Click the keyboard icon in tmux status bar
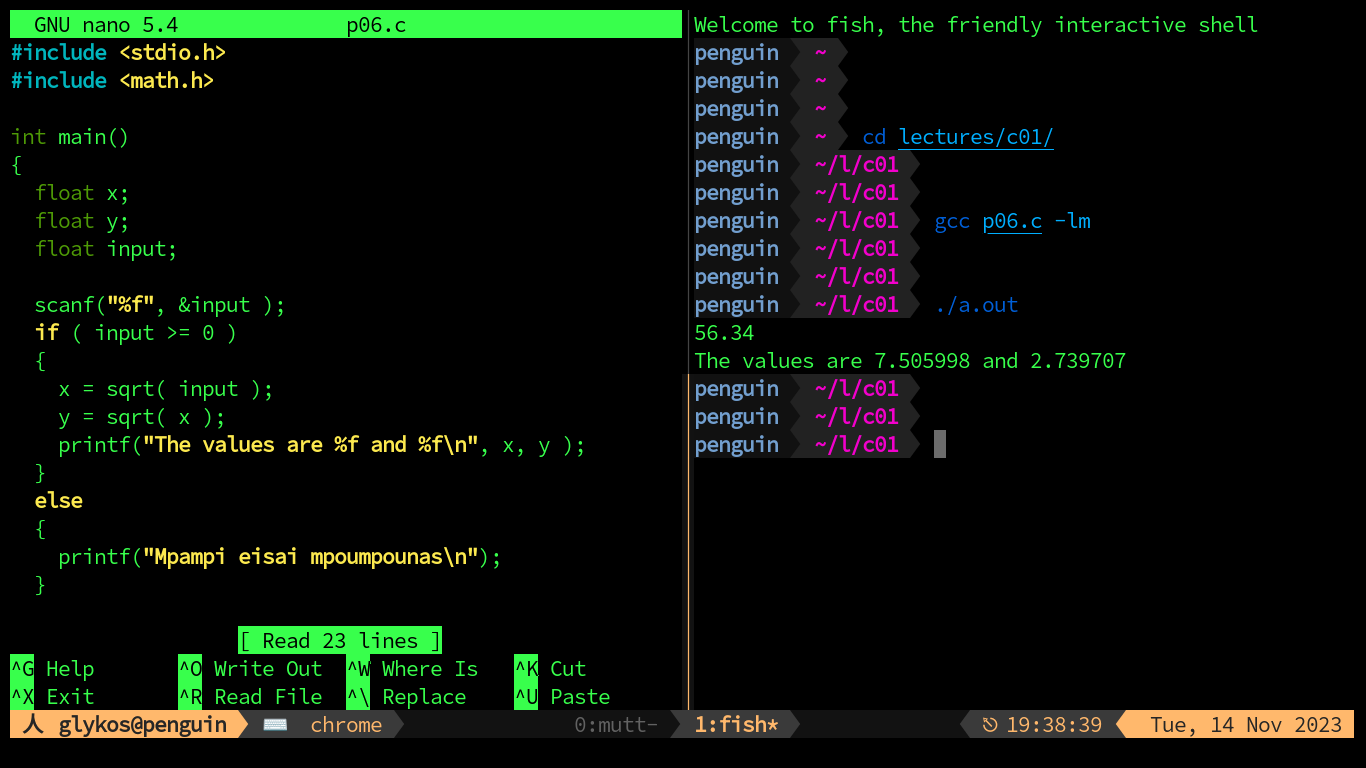 click(275, 725)
